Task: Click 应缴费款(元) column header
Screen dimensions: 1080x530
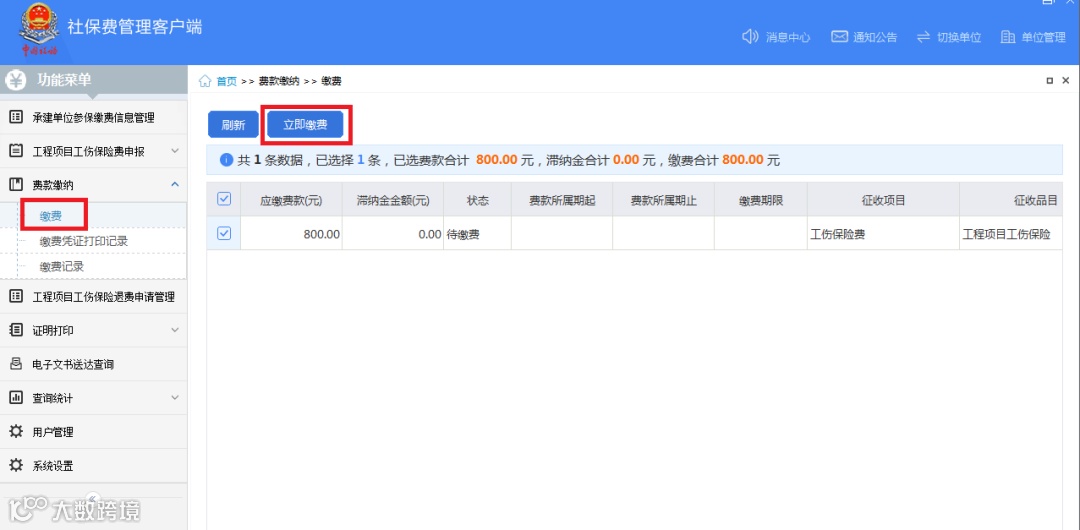Action: (291, 201)
